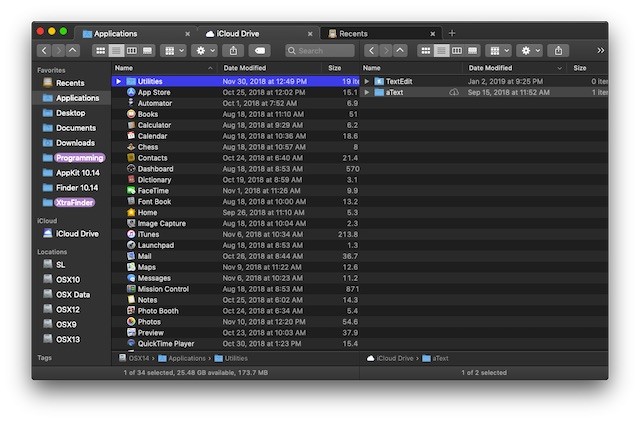Select the Launchpad app
Viewport: 640px width, 422px height.
pos(236,245)
